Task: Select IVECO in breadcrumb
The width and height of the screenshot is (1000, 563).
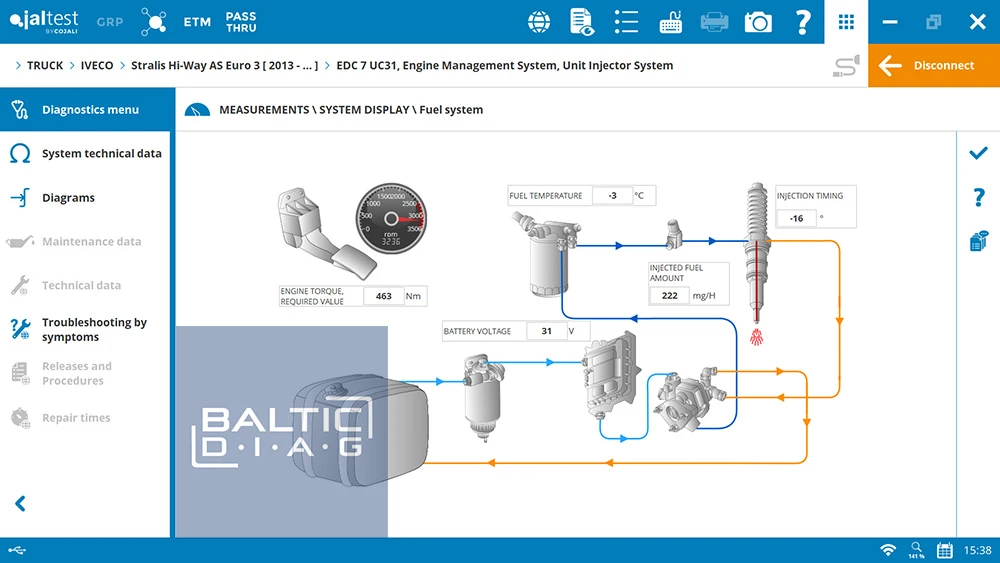Action: 96,65
